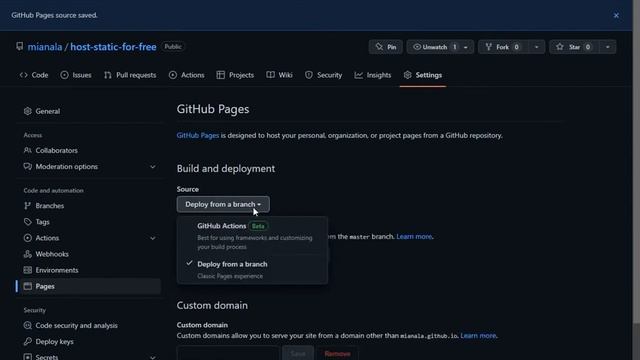Star this repository
The width and height of the screenshot is (640, 360).
click(574, 47)
